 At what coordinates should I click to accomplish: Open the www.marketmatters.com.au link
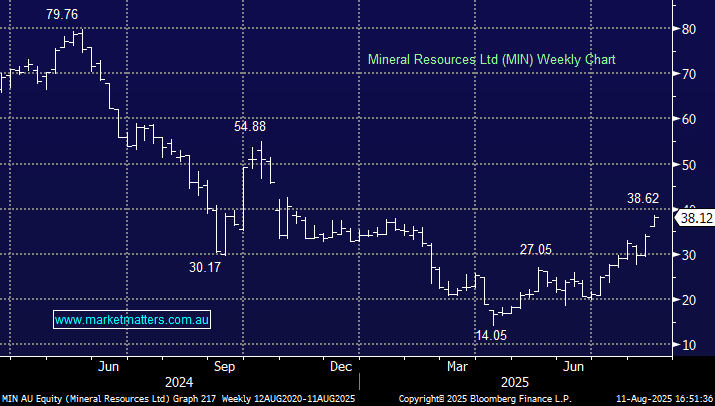132,320
